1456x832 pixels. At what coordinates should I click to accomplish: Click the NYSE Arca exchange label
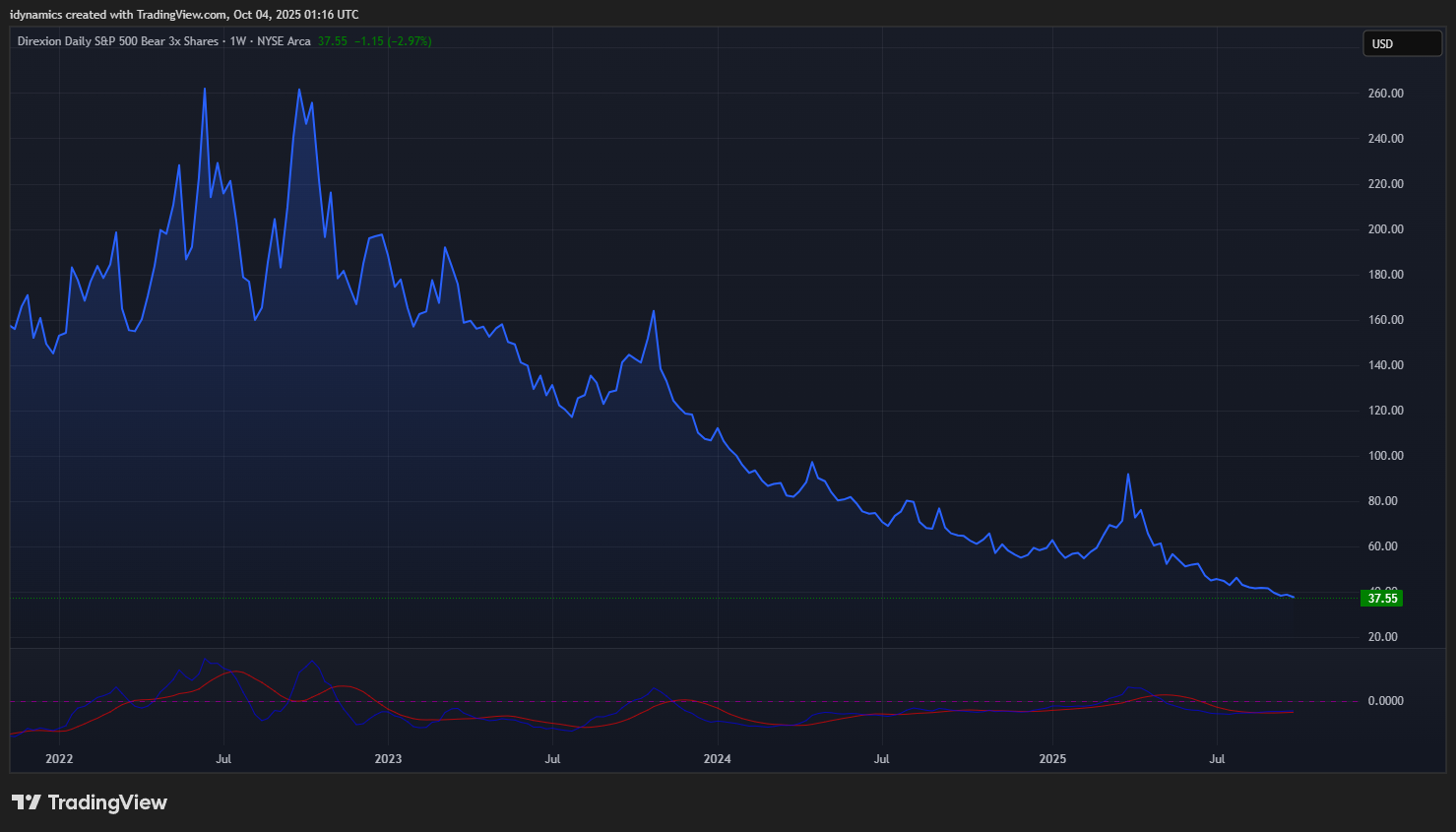click(x=284, y=41)
